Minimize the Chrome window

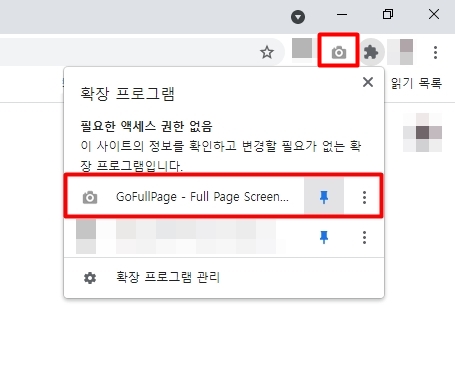pos(342,14)
